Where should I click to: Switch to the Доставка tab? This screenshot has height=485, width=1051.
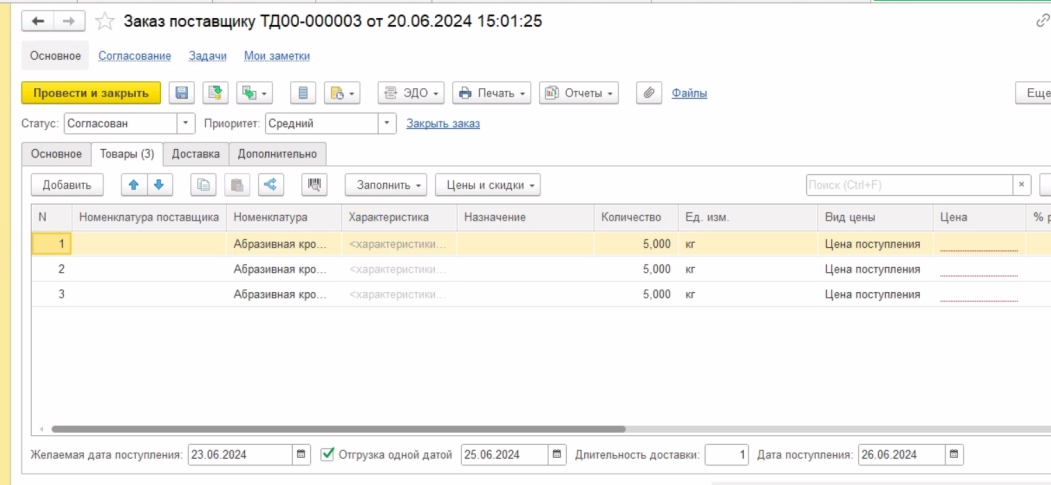(x=196, y=154)
